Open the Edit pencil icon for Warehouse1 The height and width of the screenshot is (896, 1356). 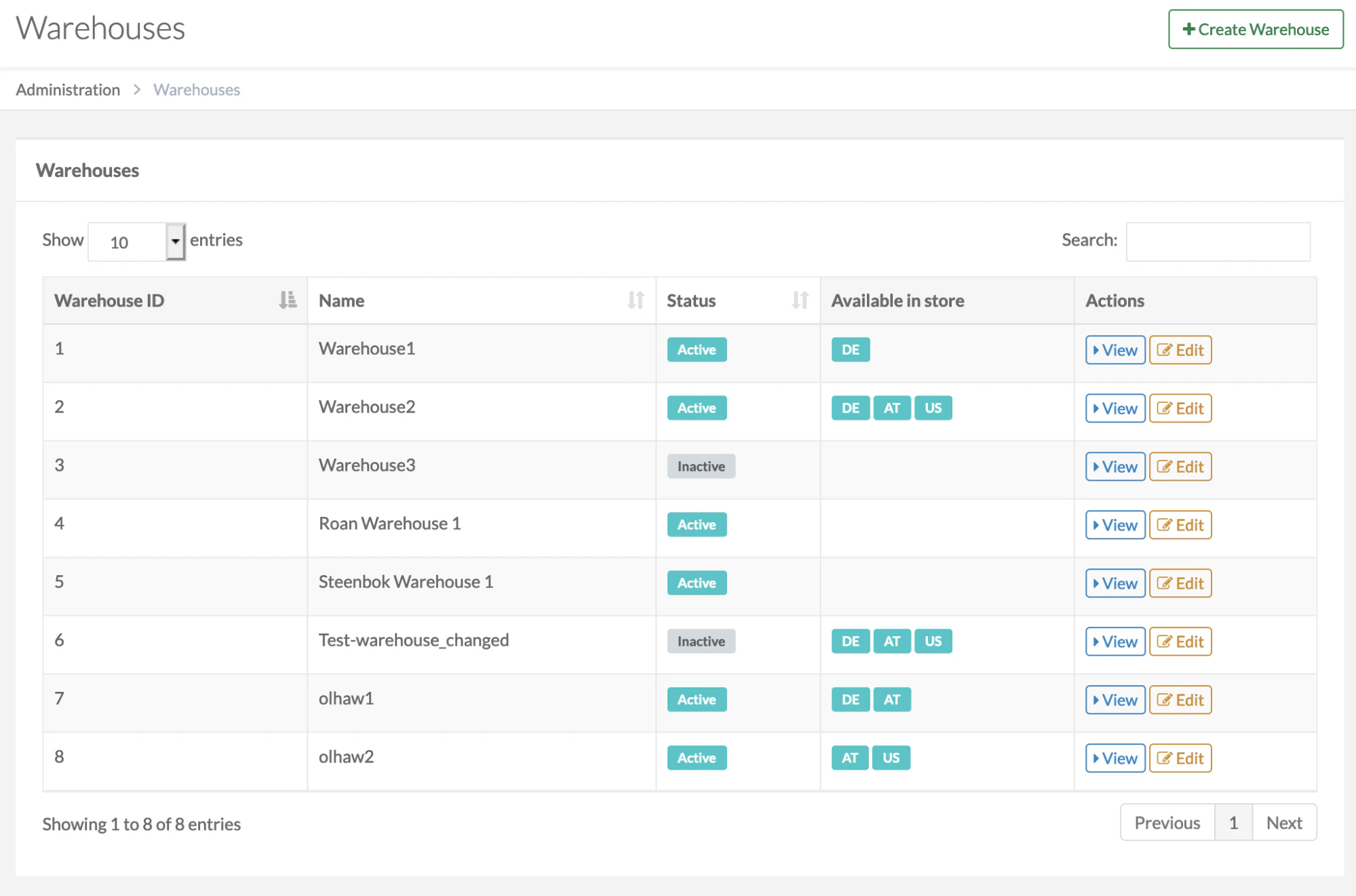click(x=1165, y=349)
